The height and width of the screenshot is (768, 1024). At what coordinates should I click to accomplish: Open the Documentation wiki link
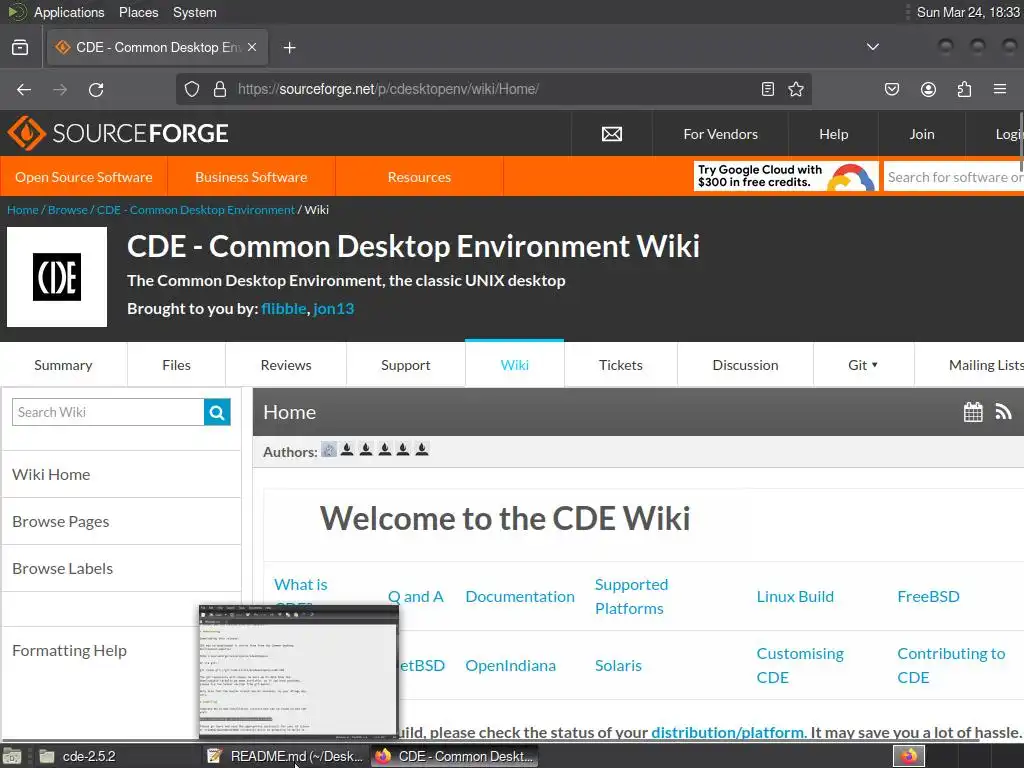tap(520, 596)
